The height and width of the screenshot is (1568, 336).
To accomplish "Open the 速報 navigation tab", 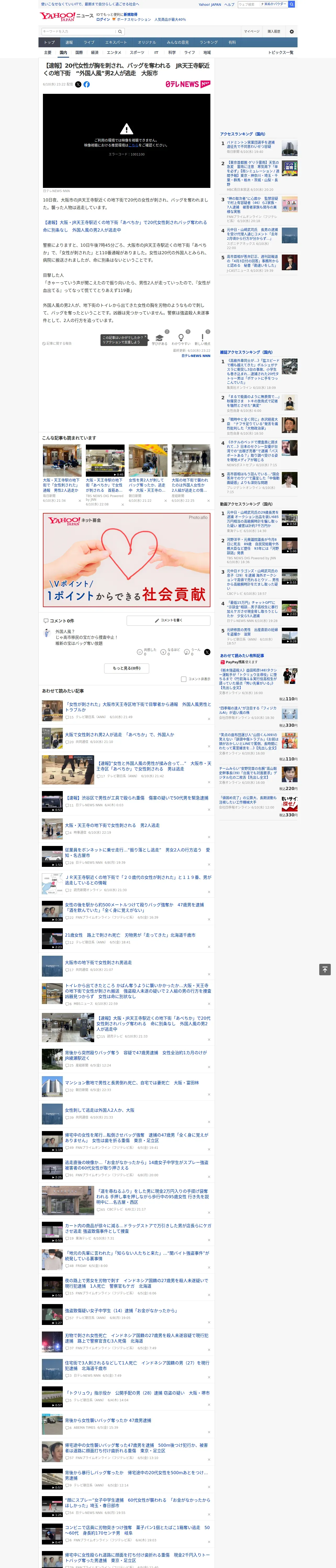I will coord(69,43).
